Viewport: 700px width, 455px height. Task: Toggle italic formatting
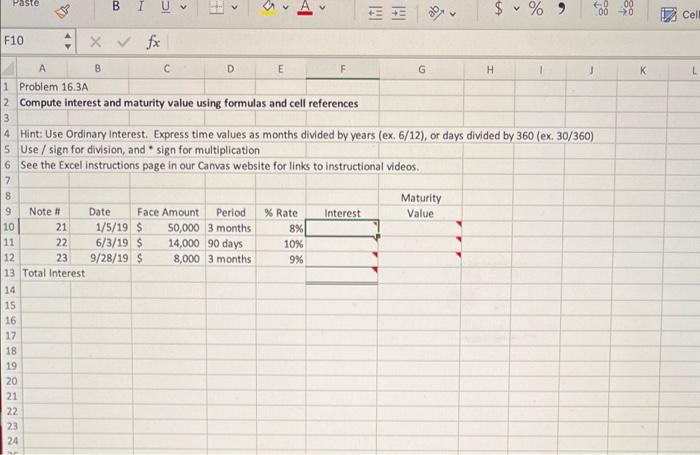click(x=141, y=6)
